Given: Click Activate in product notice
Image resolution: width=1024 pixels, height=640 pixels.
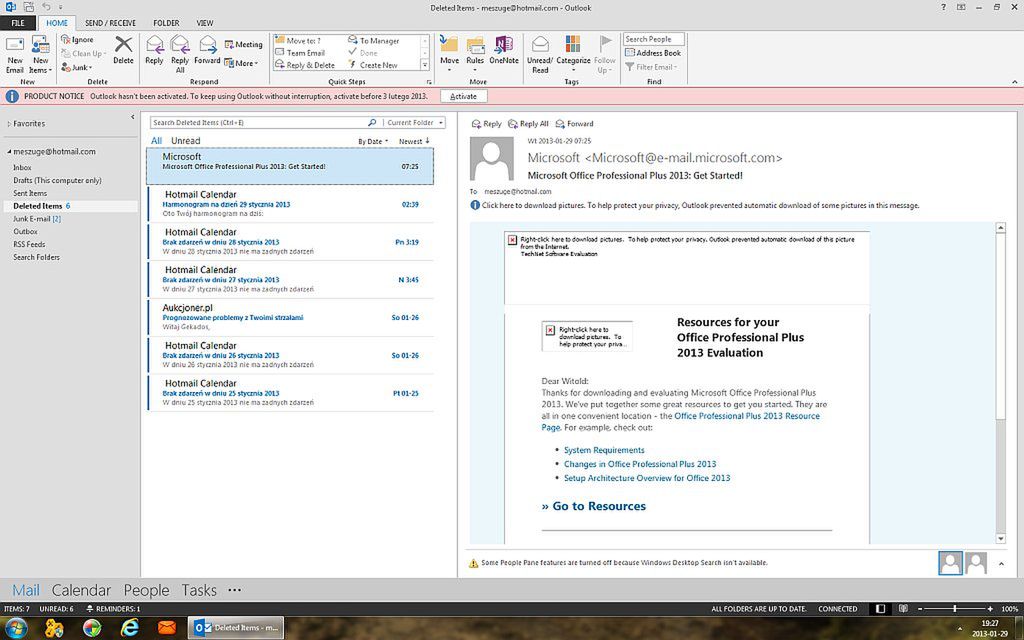Looking at the screenshot, I should (463, 96).
